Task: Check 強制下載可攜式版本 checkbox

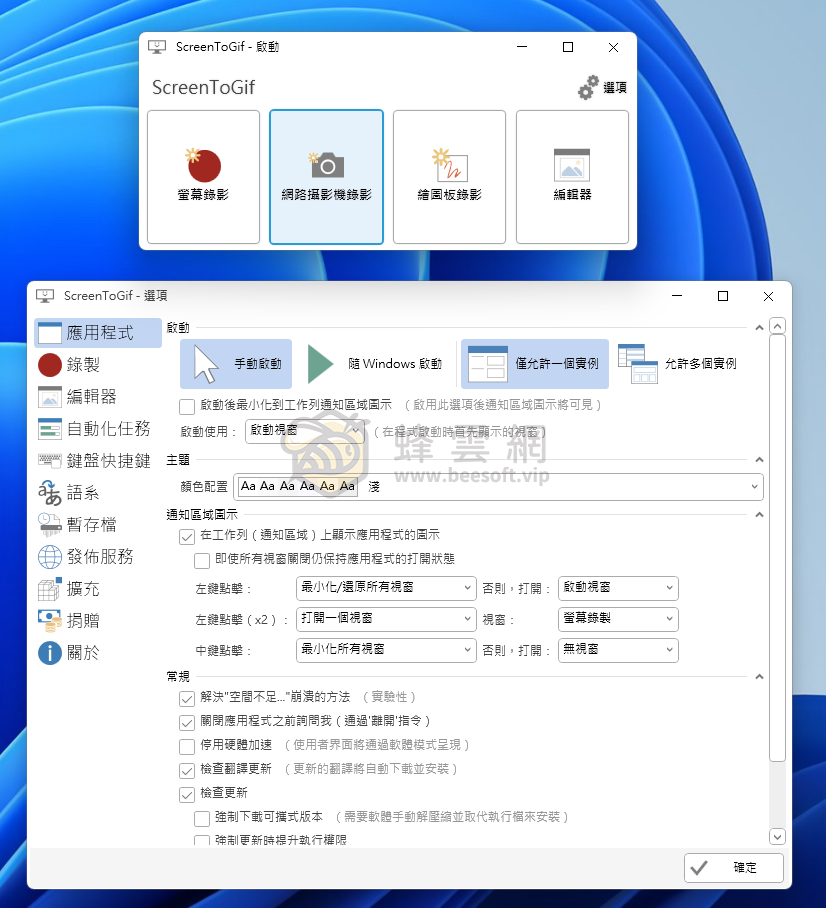Action: 202,819
